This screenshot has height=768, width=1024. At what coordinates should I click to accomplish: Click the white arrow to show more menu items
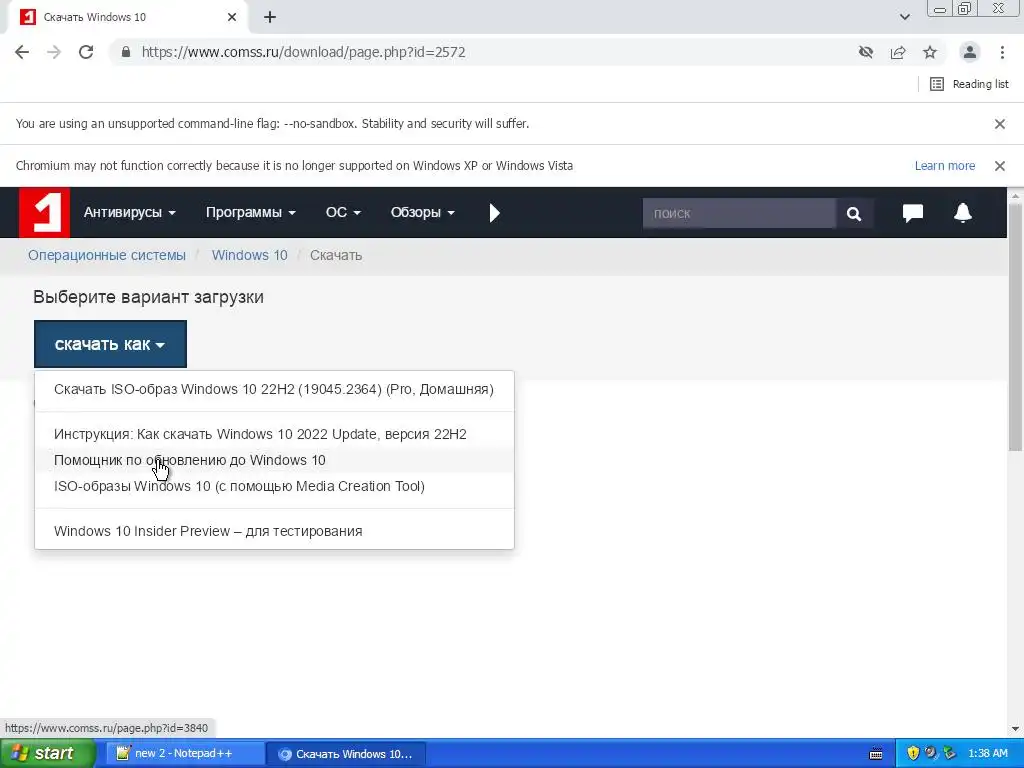click(x=494, y=213)
